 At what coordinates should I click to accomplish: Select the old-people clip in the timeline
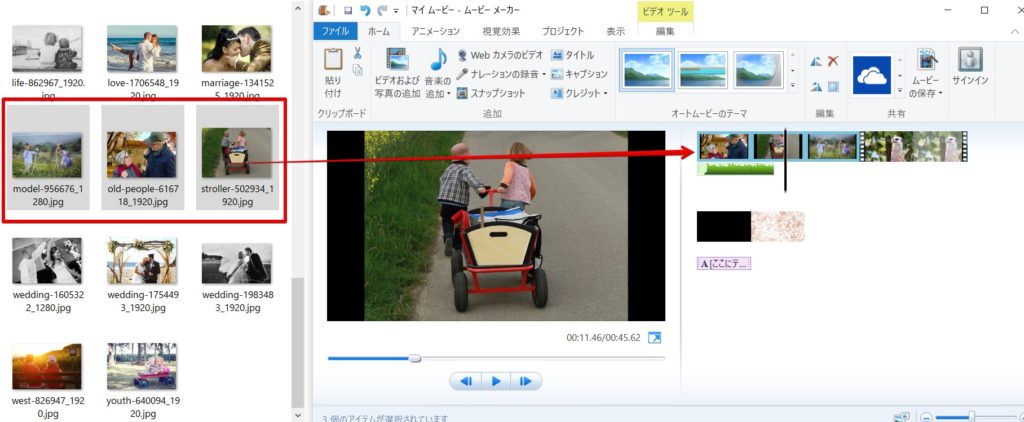[x=724, y=146]
